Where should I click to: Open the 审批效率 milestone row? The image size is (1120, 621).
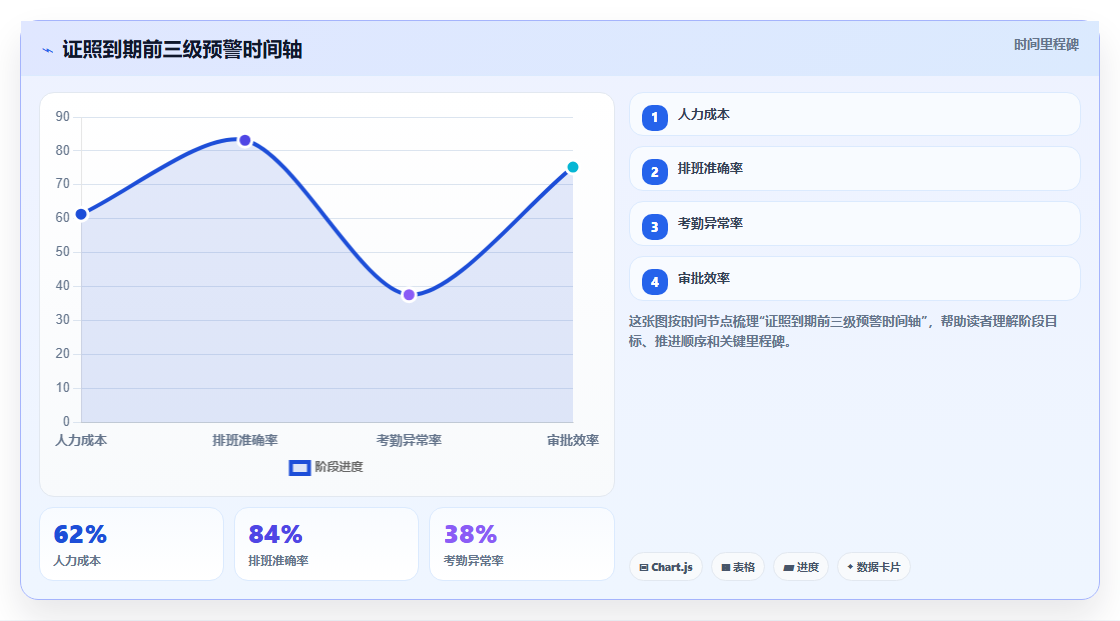tap(854, 279)
